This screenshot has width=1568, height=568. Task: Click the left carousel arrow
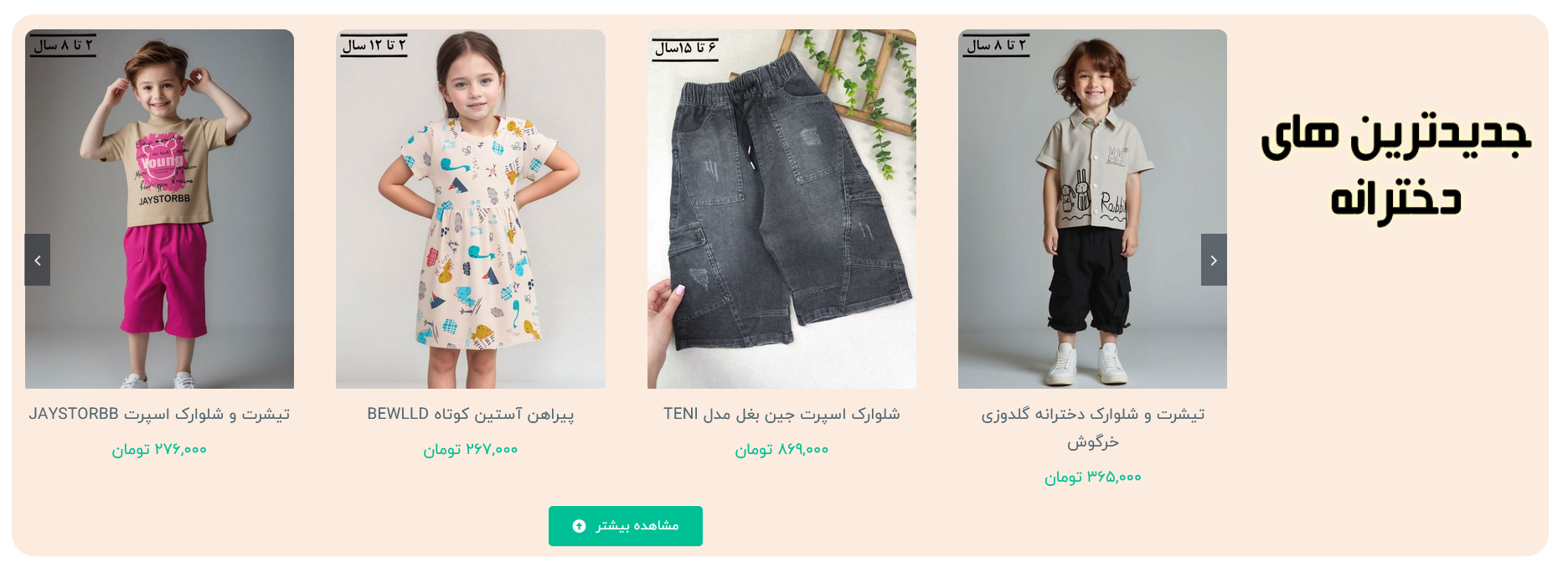tap(38, 260)
